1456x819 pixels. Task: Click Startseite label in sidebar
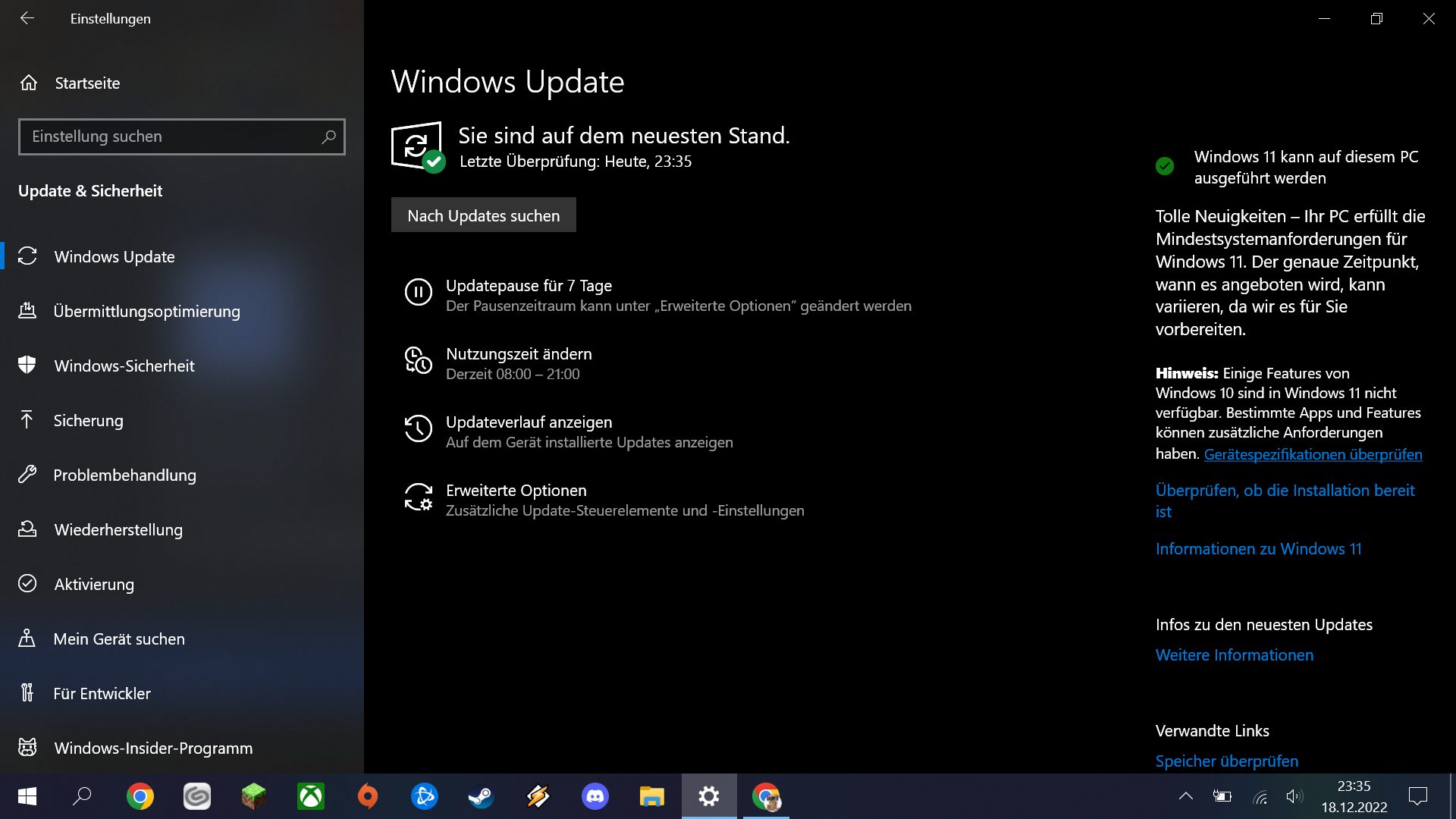tap(87, 83)
